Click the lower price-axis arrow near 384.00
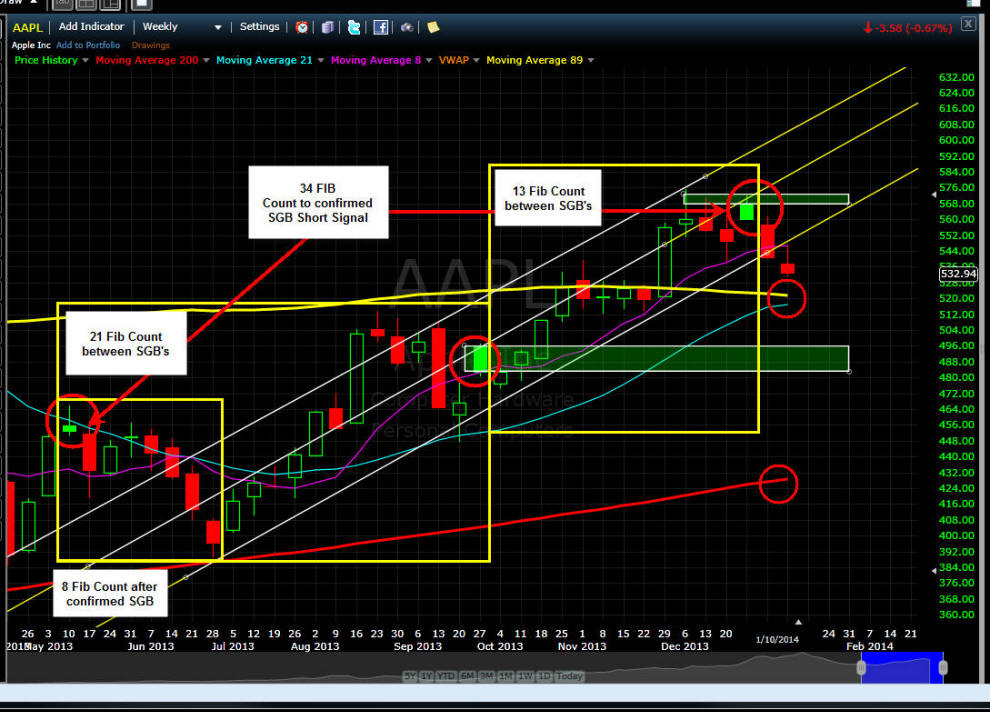This screenshot has width=990, height=712. 934,571
